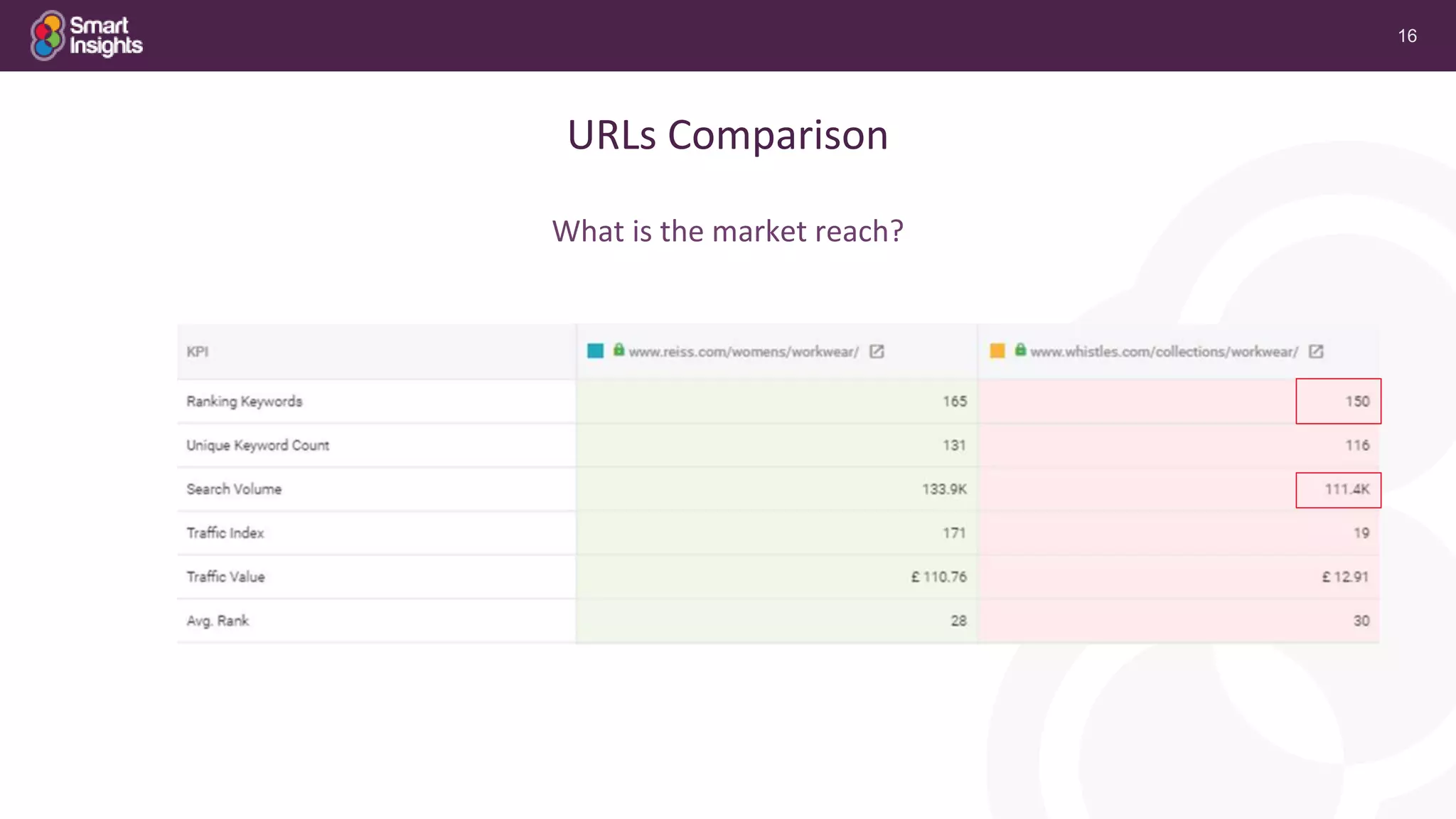1456x819 pixels.
Task: Click the value 131 for Unique Keyword Count
Action: [x=954, y=445]
